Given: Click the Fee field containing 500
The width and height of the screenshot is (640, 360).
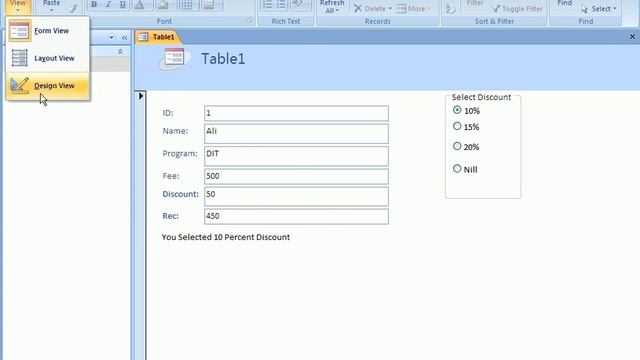Looking at the screenshot, I should coord(296,176).
